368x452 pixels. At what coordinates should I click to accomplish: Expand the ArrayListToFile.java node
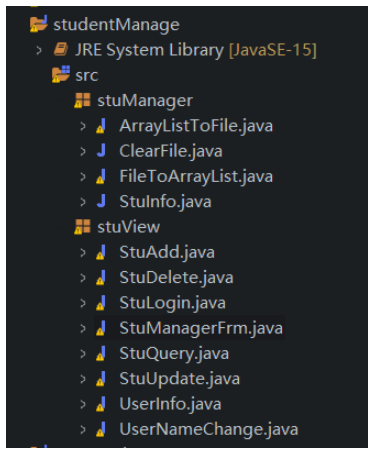83,126
